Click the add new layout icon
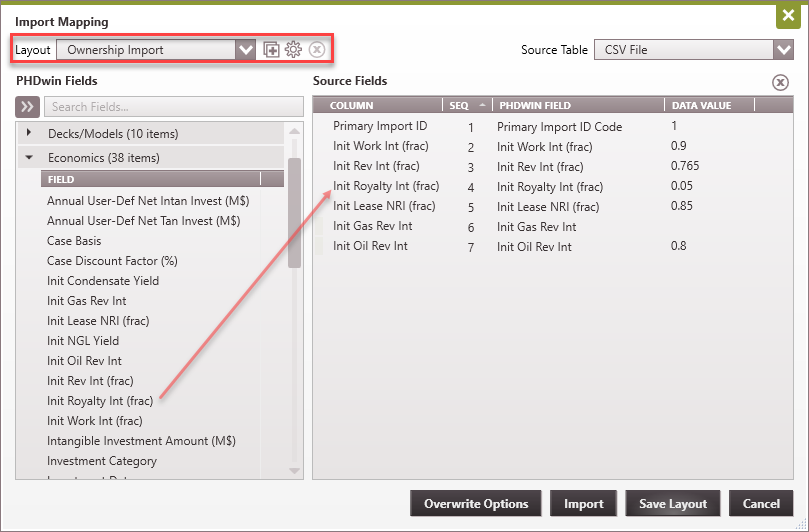 [271, 50]
